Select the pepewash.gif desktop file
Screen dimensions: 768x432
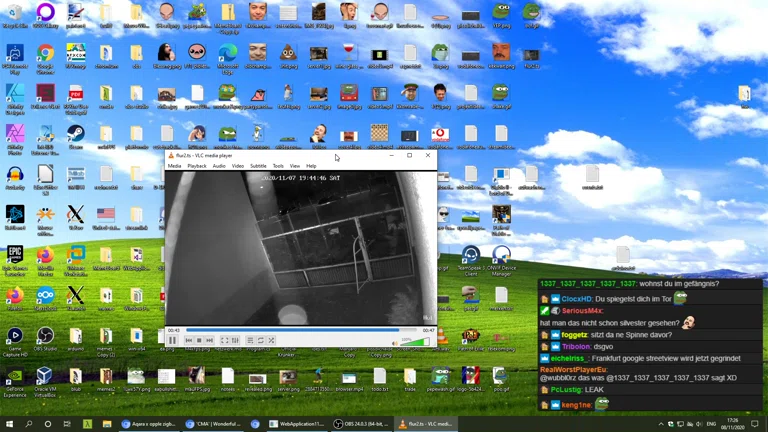point(440,380)
